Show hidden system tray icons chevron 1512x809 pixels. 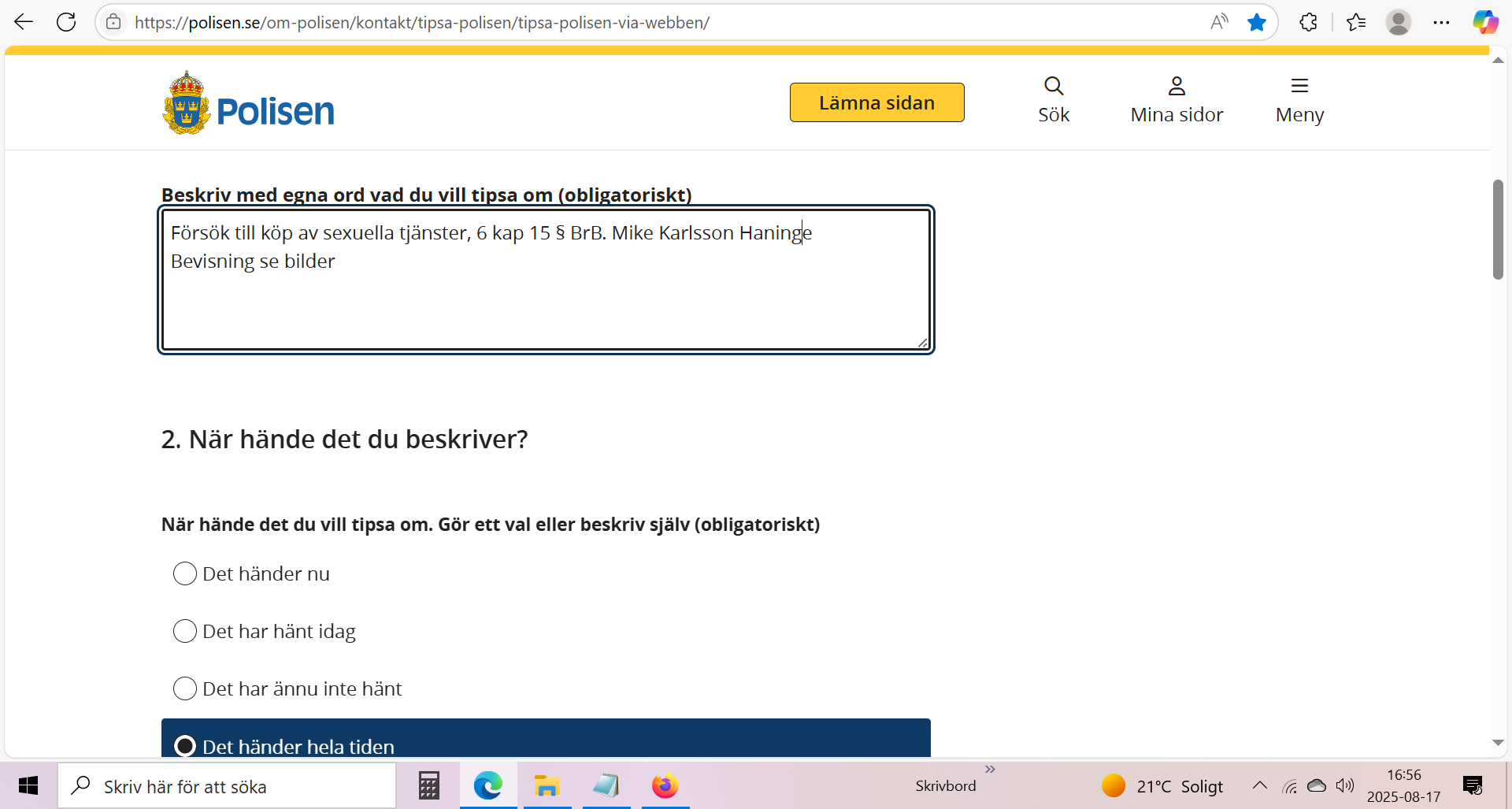[x=1259, y=785]
